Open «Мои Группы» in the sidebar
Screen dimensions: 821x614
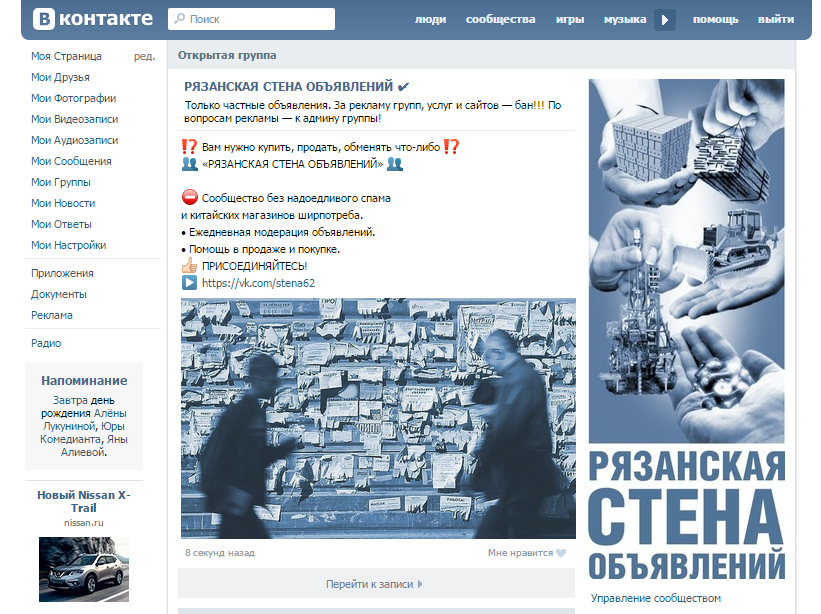(60, 182)
